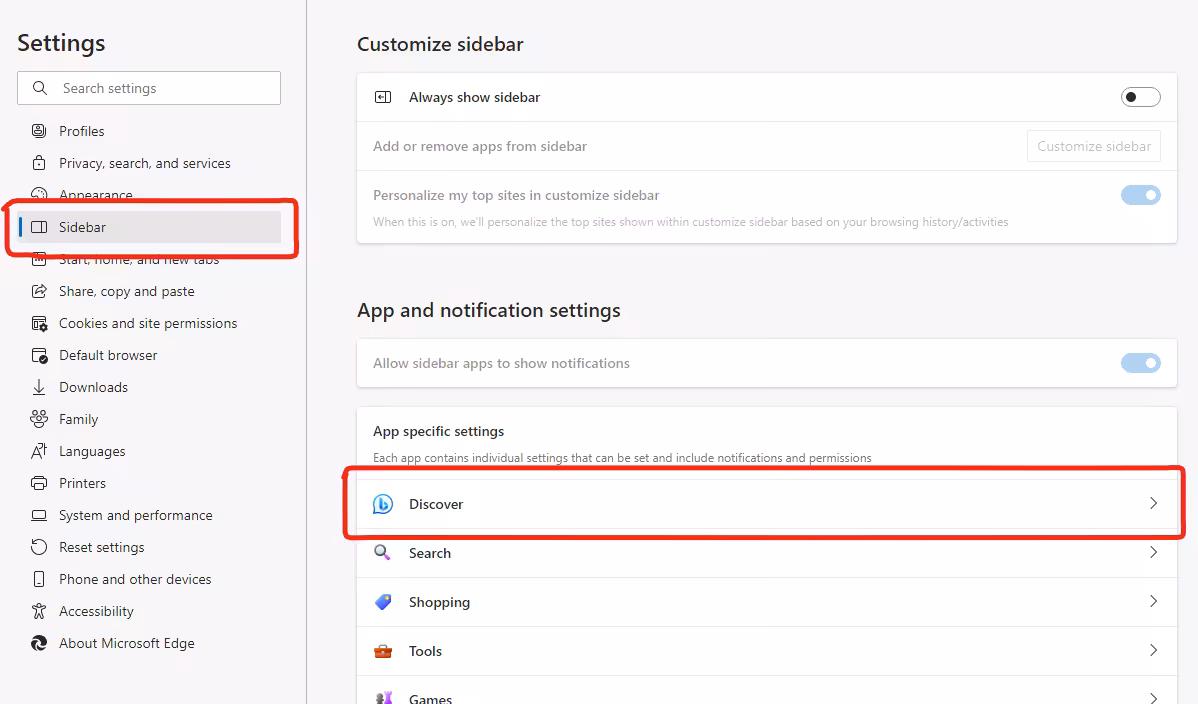Click the Cookies and site permissions icon
This screenshot has width=1198, height=704.
[39, 323]
